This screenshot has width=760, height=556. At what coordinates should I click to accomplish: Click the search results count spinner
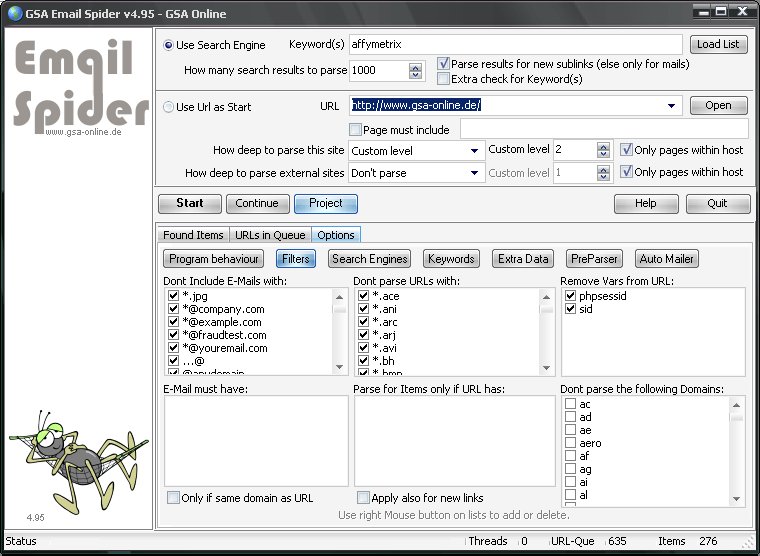pyautogui.click(x=415, y=71)
